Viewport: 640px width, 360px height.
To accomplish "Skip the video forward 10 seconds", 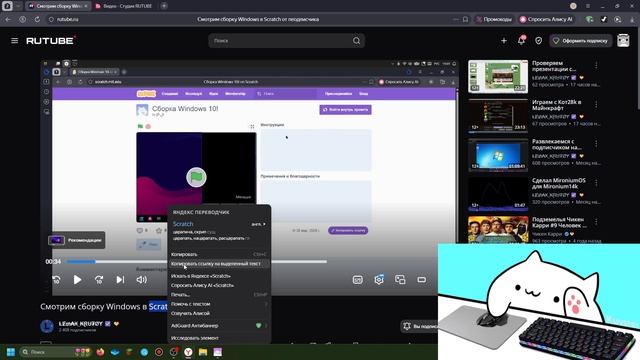I will pos(98,280).
